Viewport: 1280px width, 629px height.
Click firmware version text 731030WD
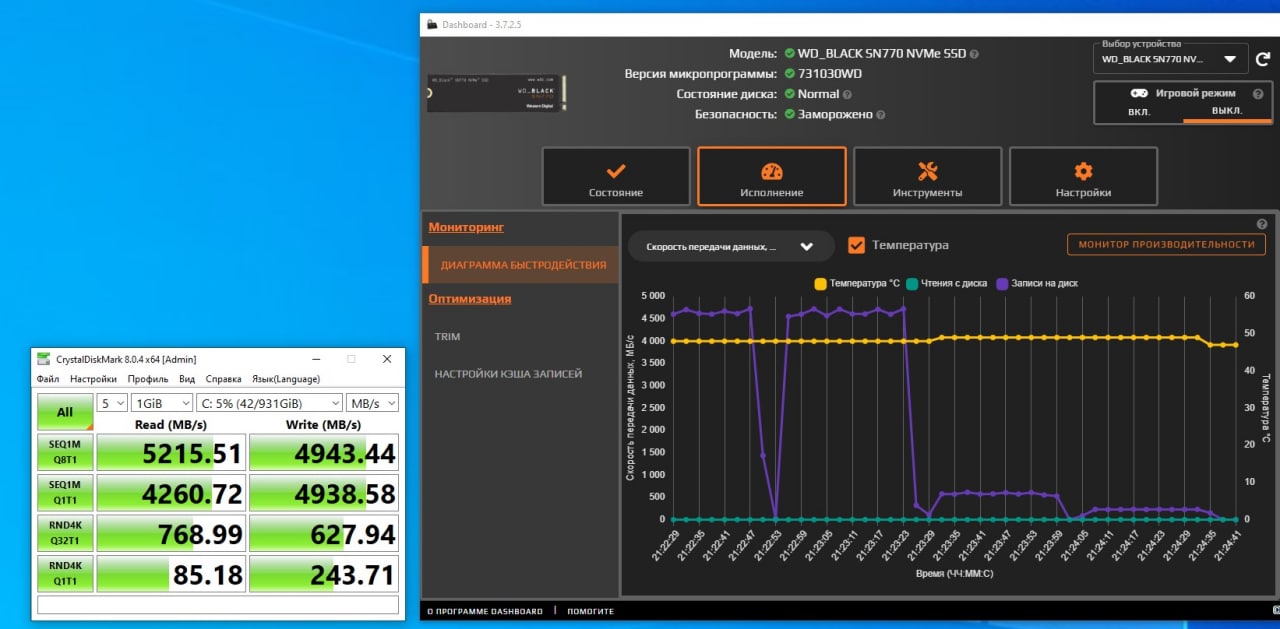pos(830,74)
